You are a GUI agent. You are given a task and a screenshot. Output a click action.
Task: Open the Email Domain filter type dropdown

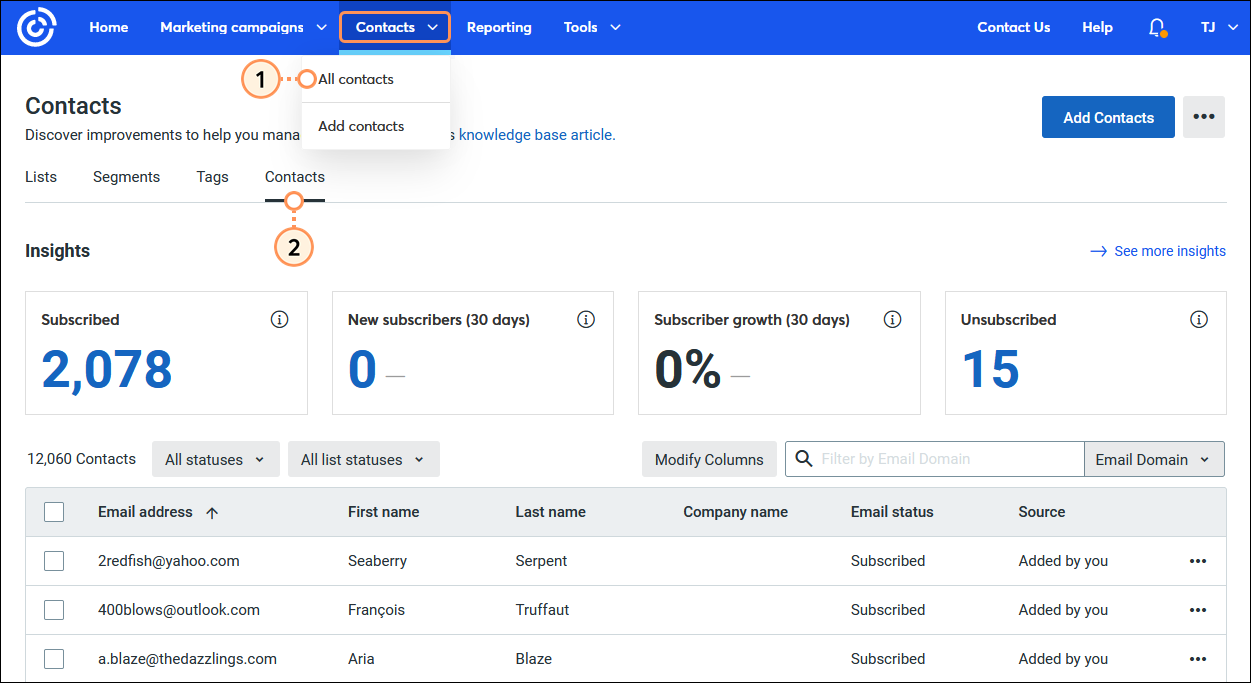click(1153, 459)
